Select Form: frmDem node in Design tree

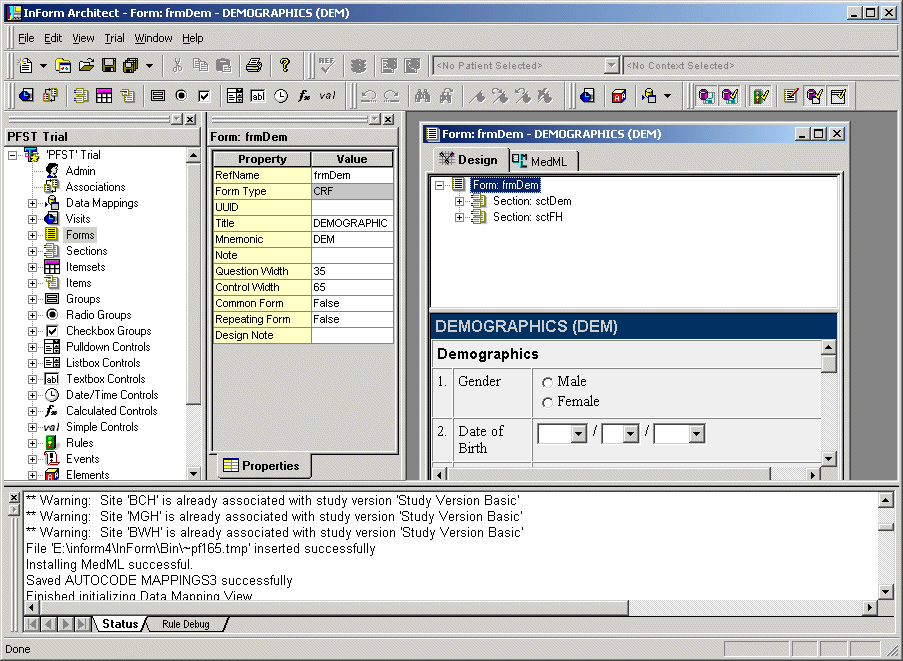coord(506,185)
